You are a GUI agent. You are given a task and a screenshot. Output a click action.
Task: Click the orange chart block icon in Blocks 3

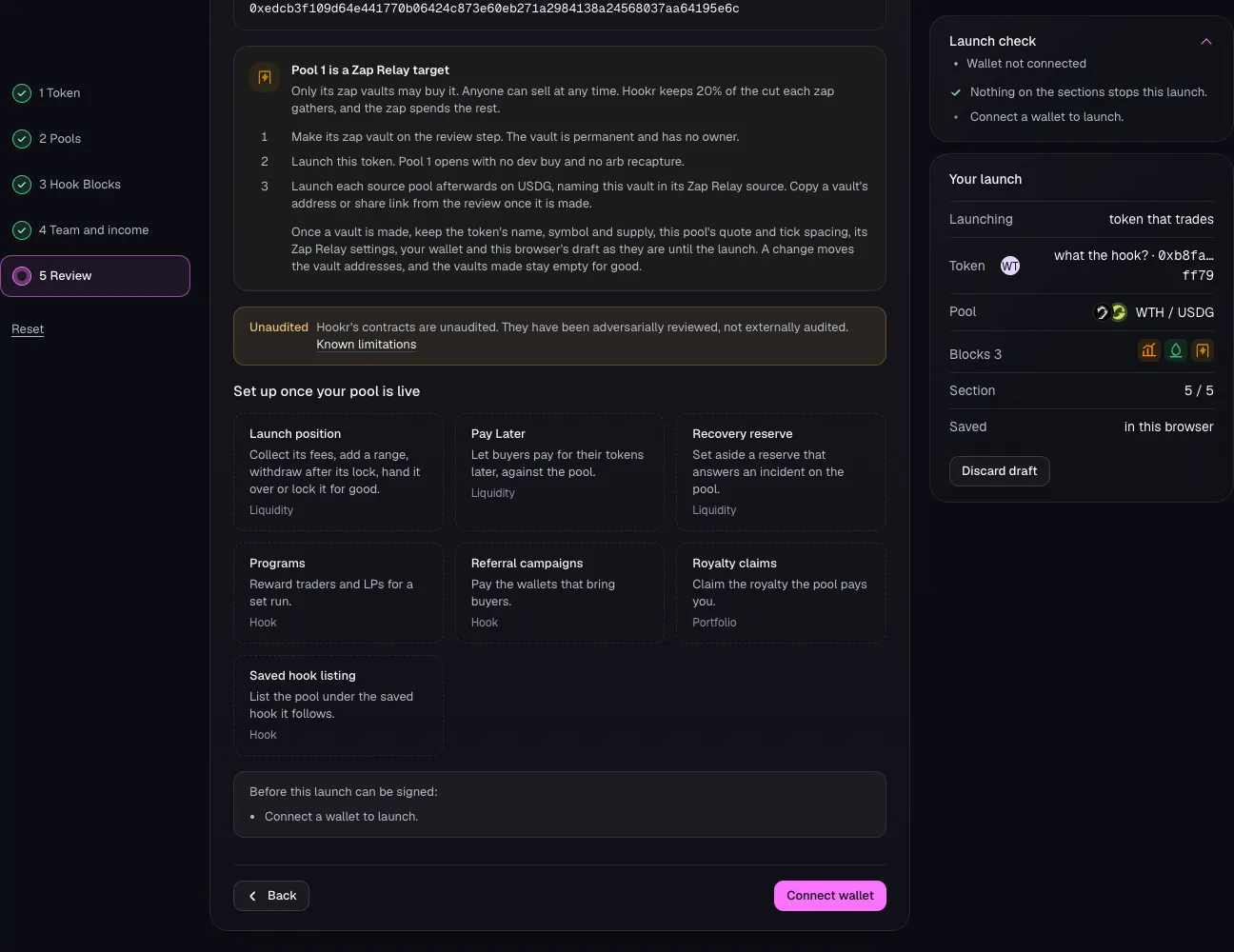(1149, 350)
